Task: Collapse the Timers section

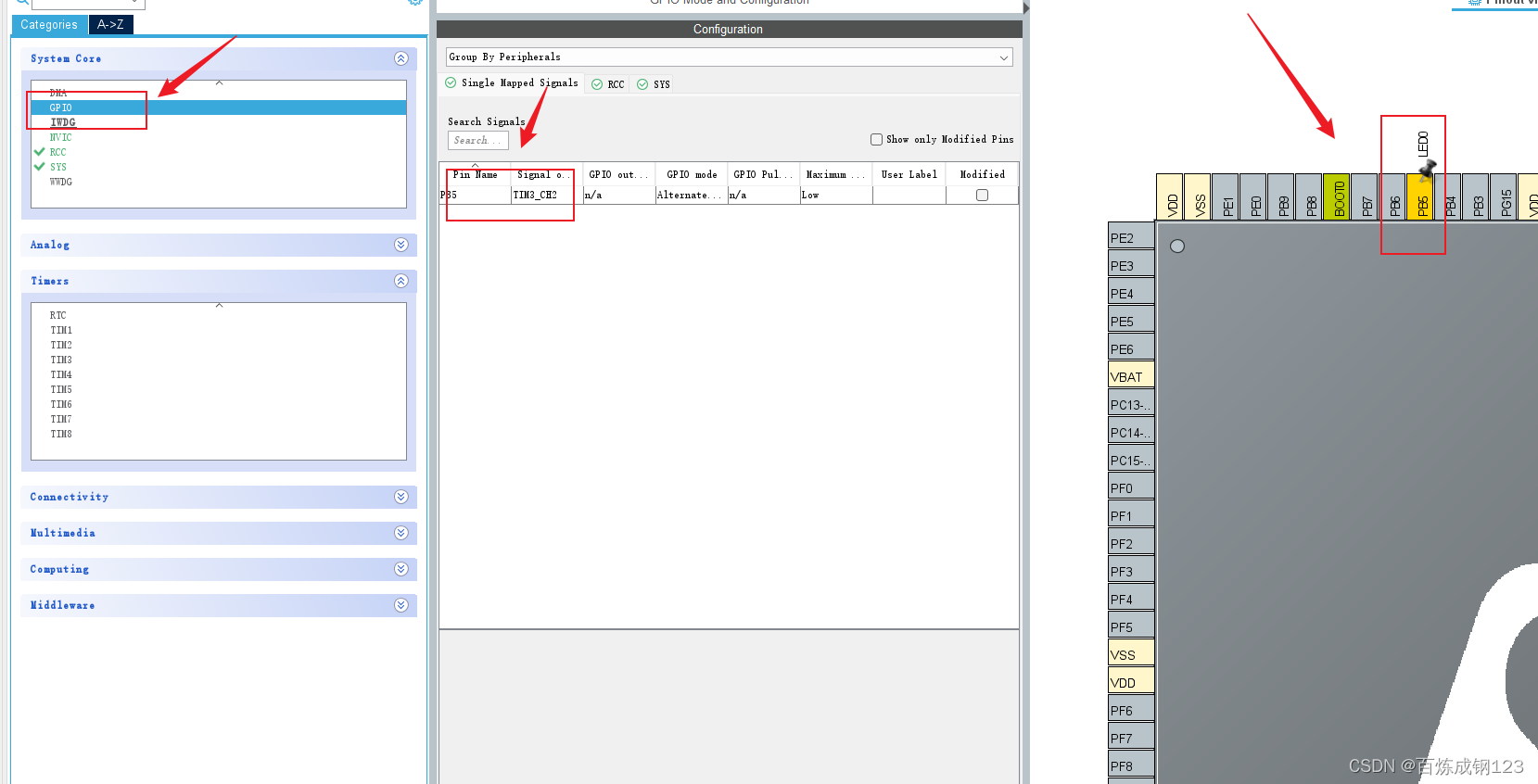Action: [400, 281]
